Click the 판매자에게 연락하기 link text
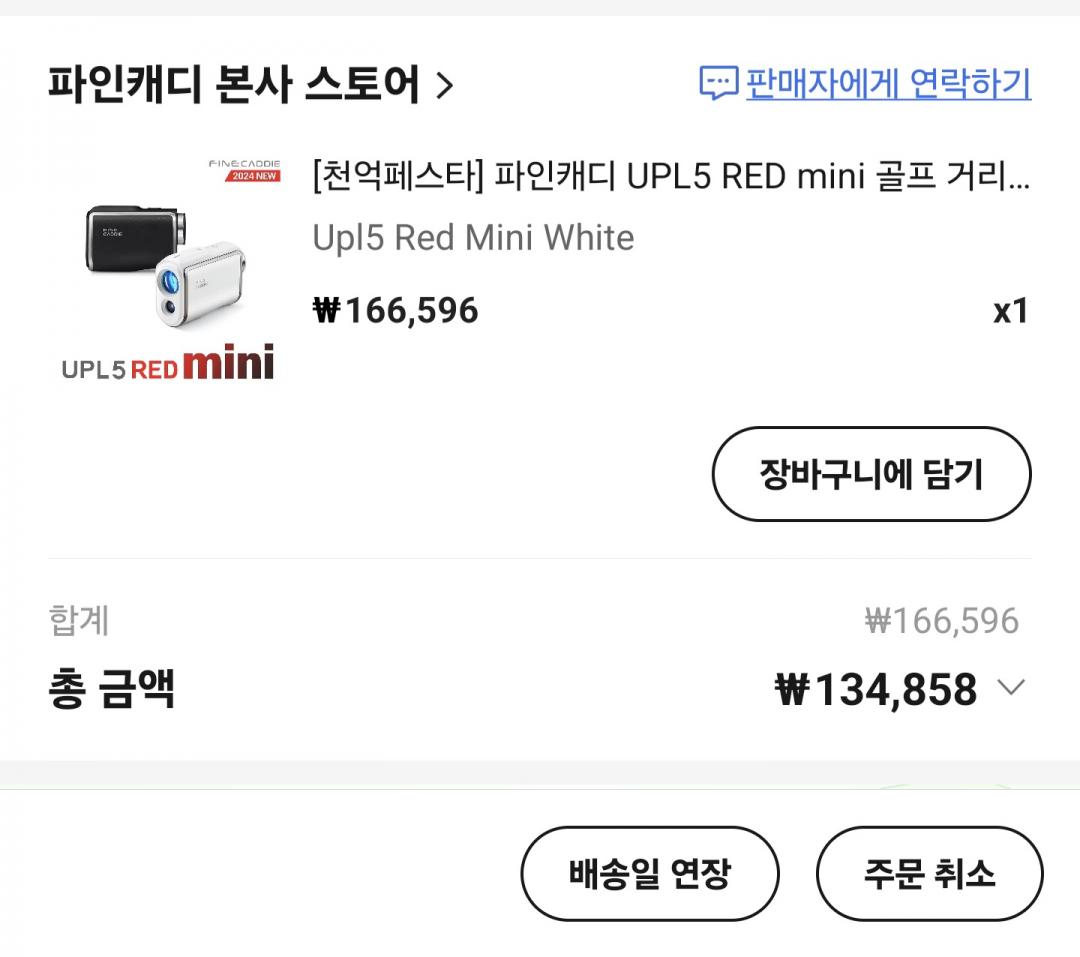The width and height of the screenshot is (1080, 957). (x=888, y=84)
